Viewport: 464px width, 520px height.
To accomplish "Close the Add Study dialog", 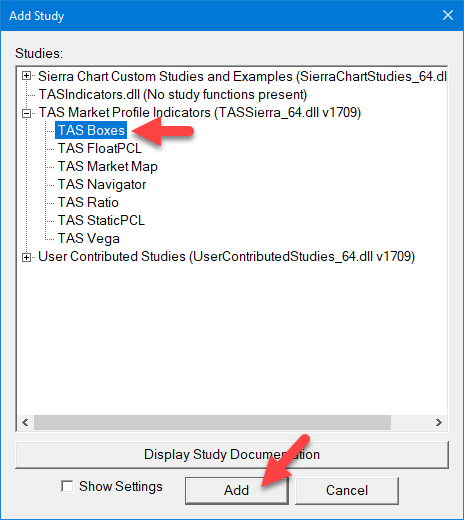I will [448, 15].
